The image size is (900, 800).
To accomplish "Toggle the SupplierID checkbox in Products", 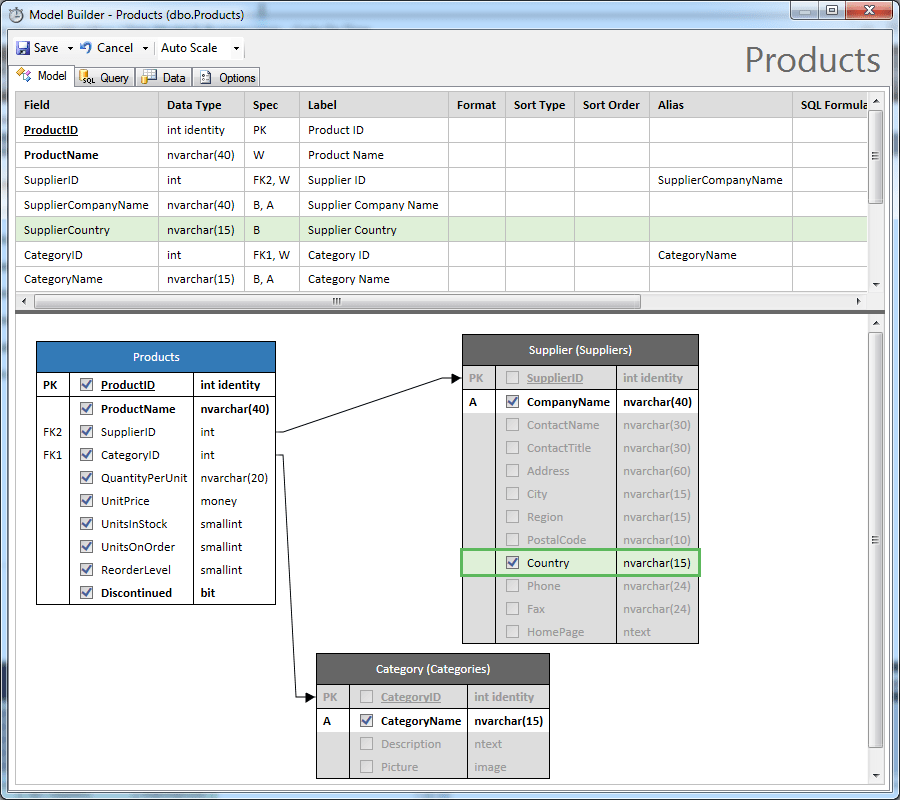I will 87,432.
